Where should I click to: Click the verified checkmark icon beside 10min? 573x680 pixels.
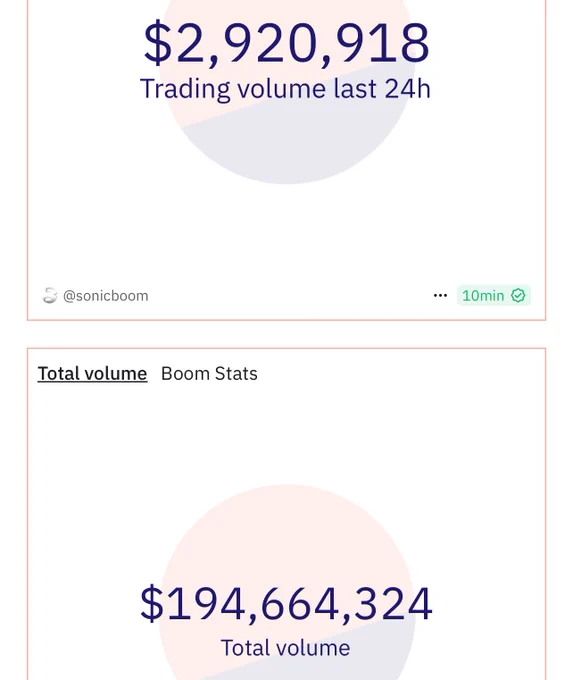[x=518, y=296]
